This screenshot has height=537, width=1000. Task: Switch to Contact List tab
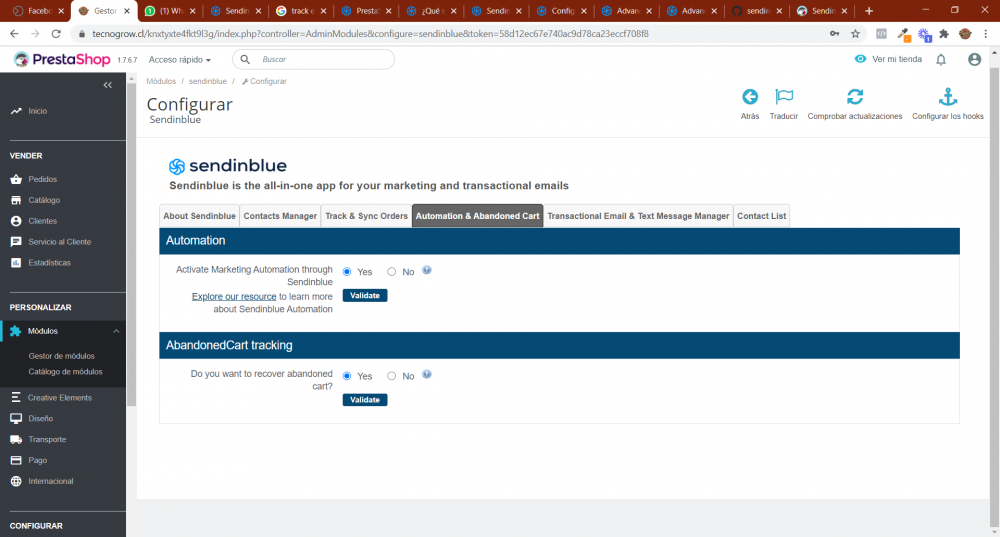761,216
